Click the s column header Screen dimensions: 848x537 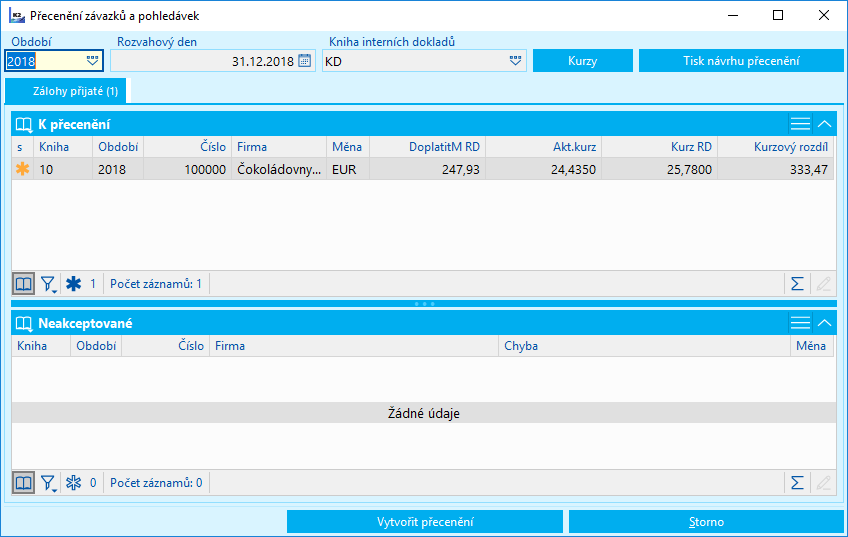click(23, 147)
